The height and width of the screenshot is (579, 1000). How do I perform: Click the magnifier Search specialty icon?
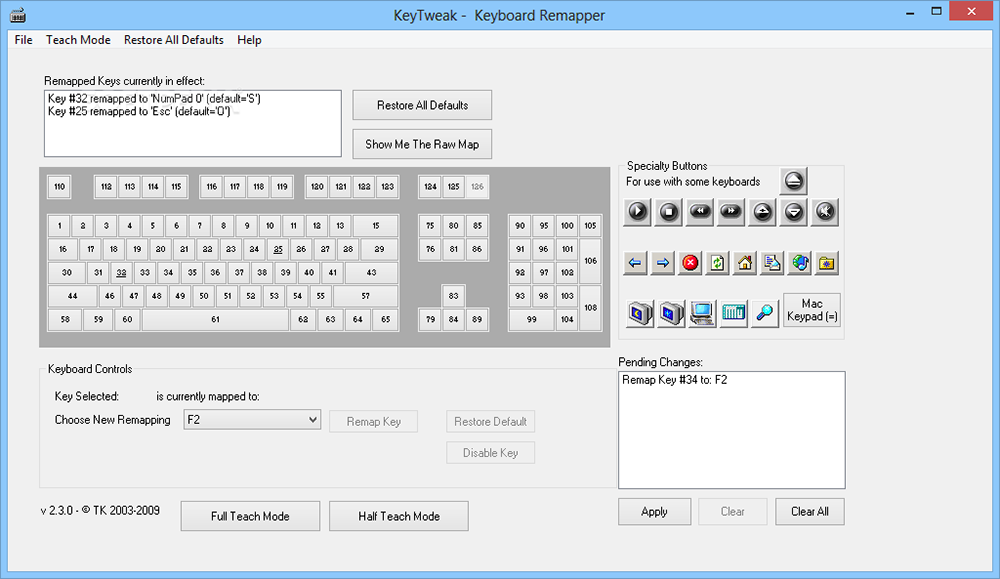click(765, 314)
